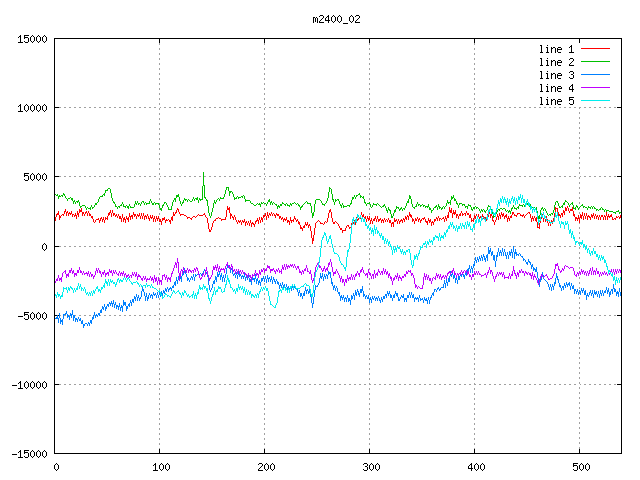Screen dimensions: 640x480
Task: Click the -10000 y-axis tick label
Action: tap(29, 384)
